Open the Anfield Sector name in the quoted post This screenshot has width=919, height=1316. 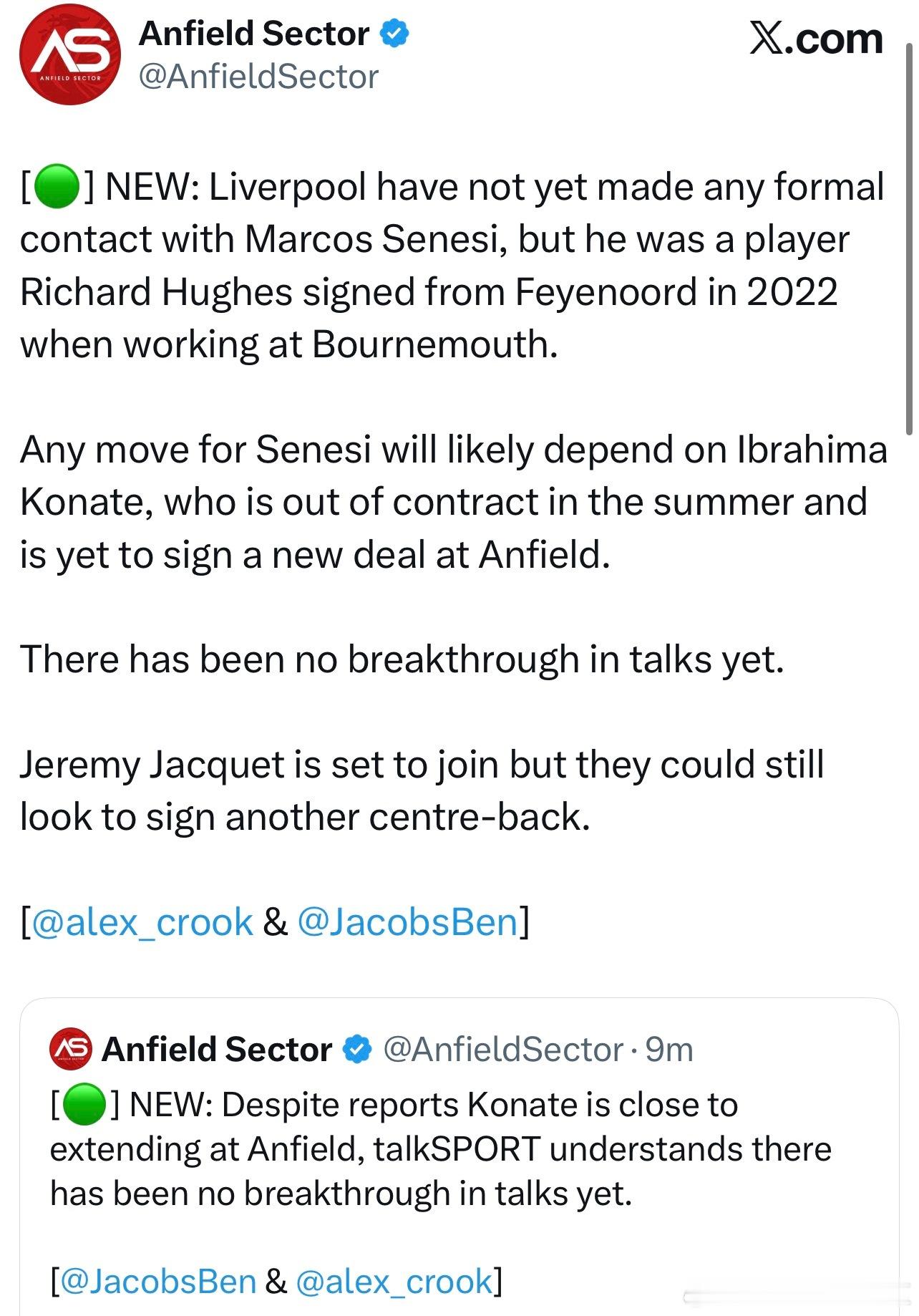click(x=217, y=1050)
